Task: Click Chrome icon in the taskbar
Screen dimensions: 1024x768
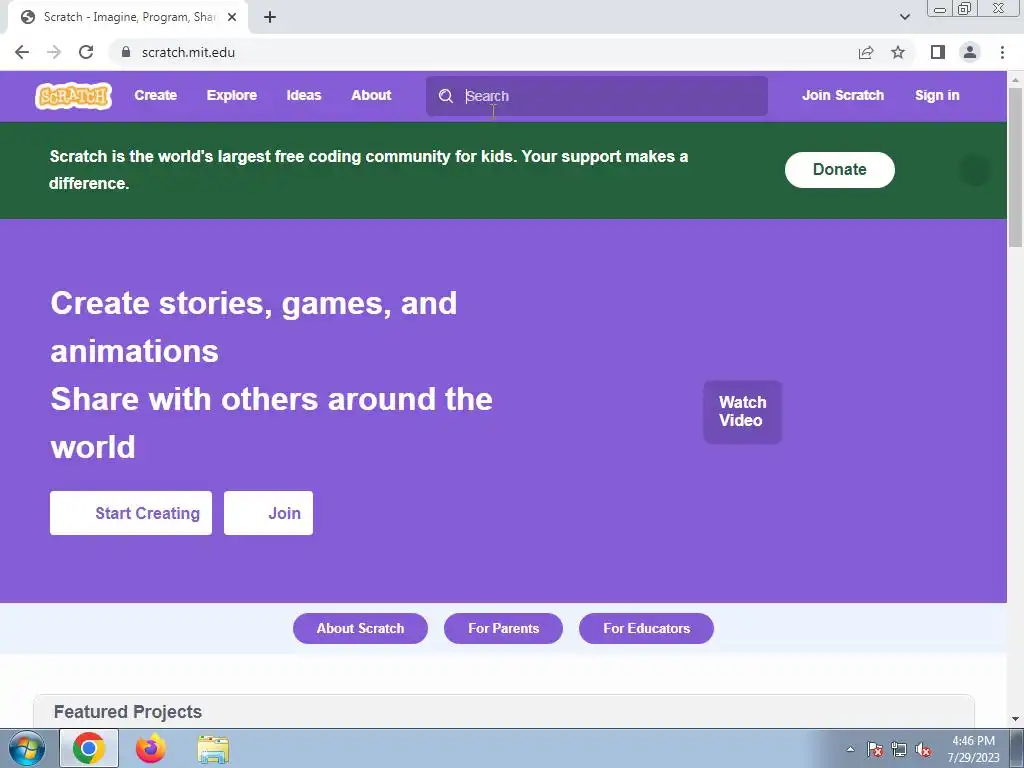Action: point(89,748)
